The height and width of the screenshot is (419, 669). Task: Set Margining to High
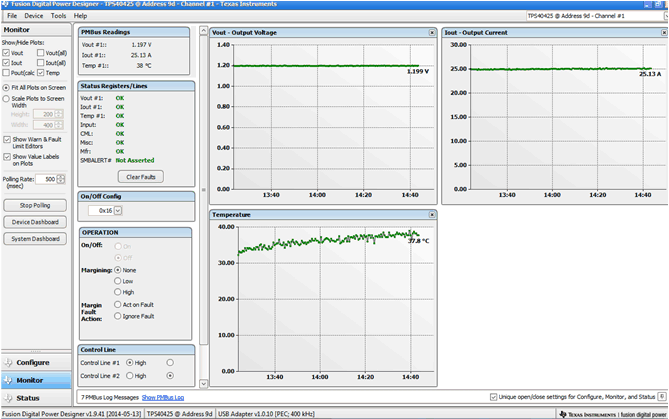(118, 292)
